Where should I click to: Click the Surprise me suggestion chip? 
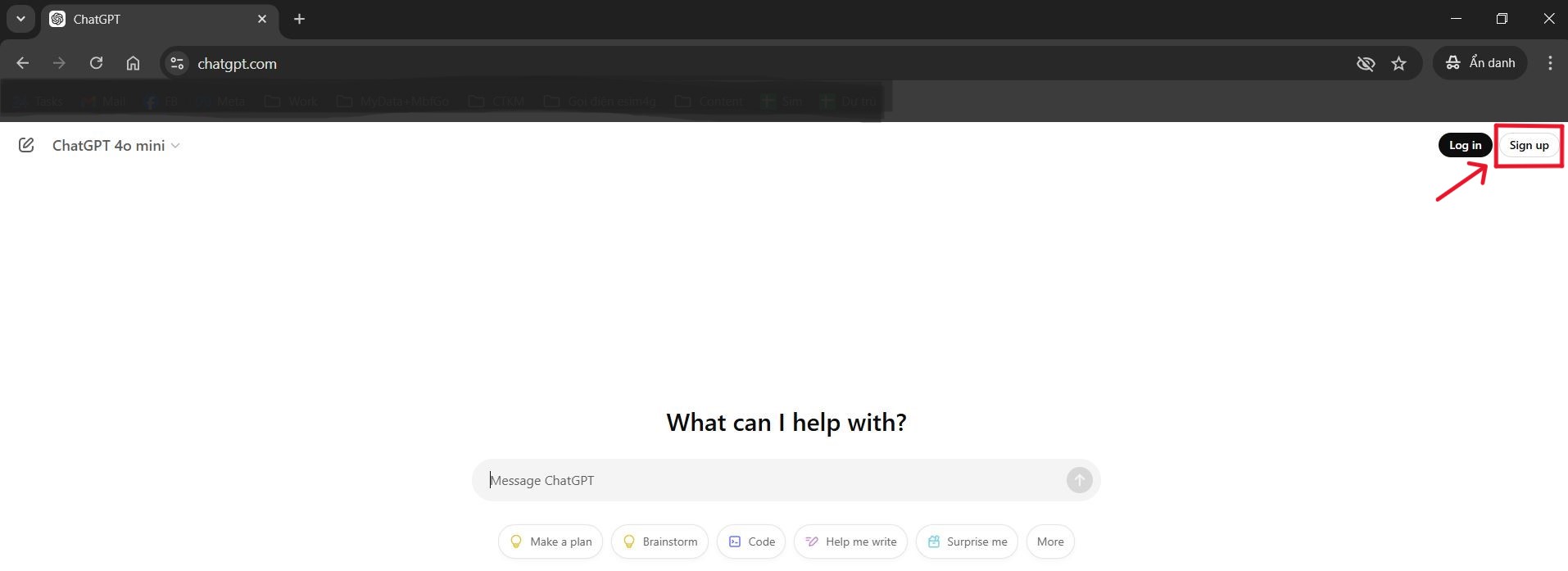point(967,542)
